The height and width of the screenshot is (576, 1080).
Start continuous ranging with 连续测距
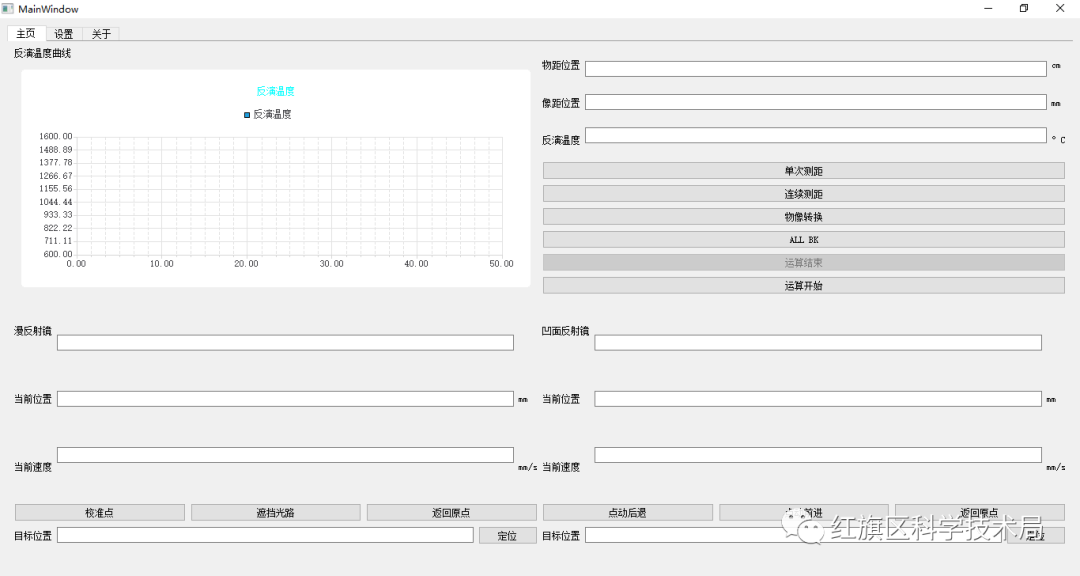pyautogui.click(x=803, y=194)
